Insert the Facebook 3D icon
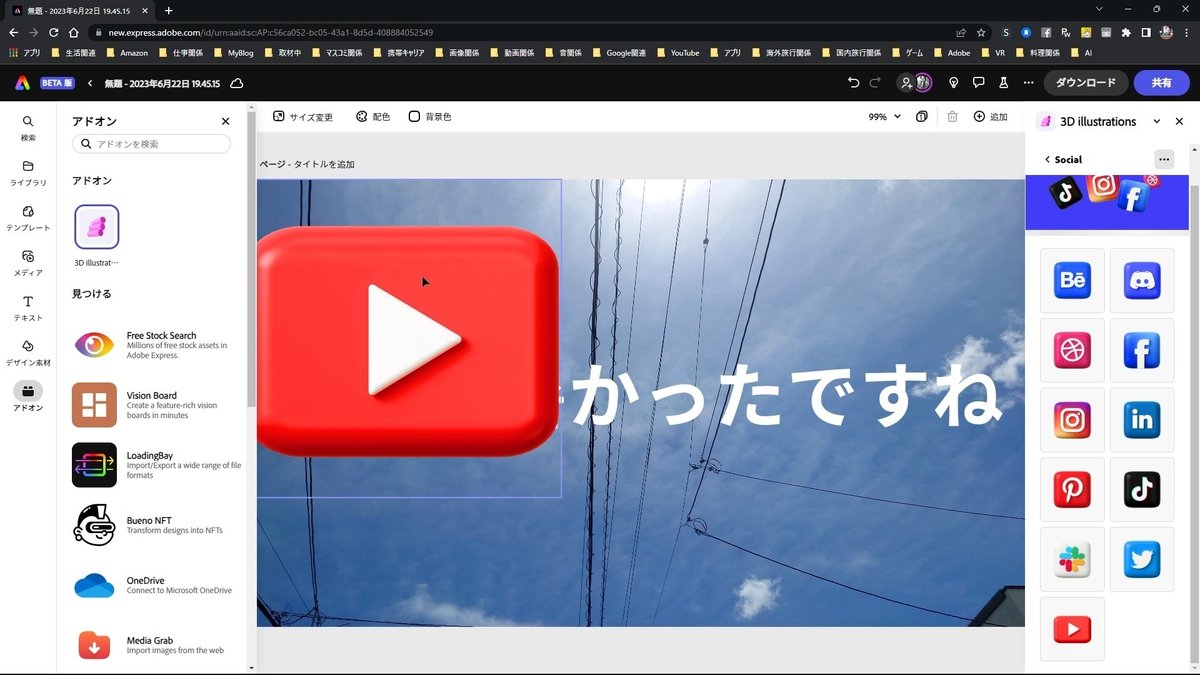 coord(1142,350)
